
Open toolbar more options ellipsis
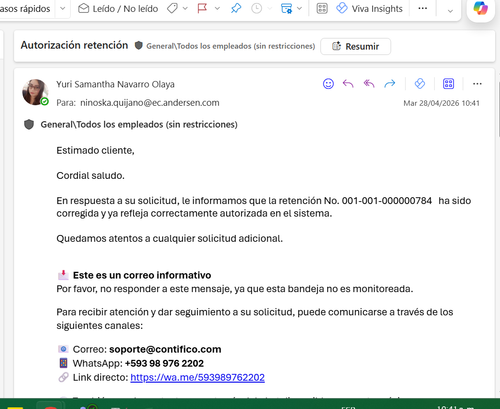point(423,8)
